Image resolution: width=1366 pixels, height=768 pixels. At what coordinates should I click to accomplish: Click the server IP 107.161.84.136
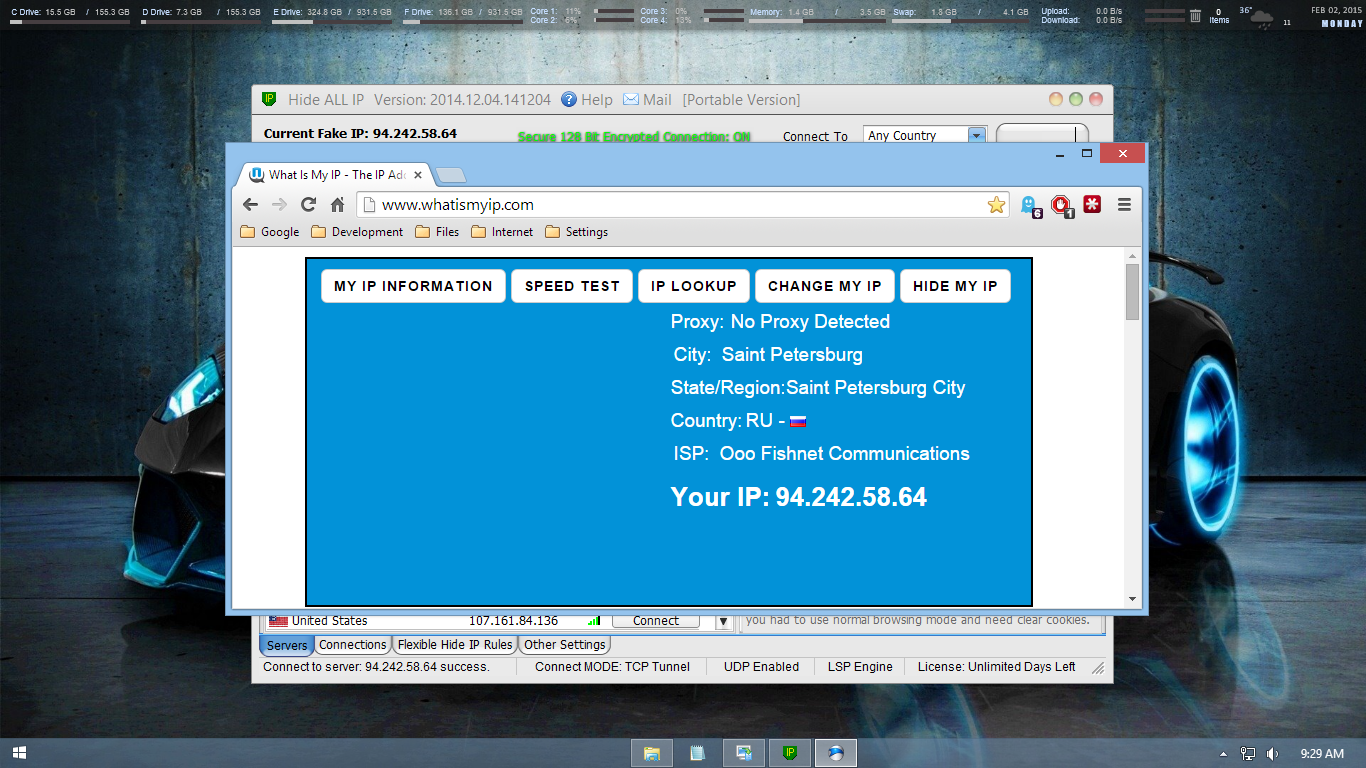coord(513,621)
